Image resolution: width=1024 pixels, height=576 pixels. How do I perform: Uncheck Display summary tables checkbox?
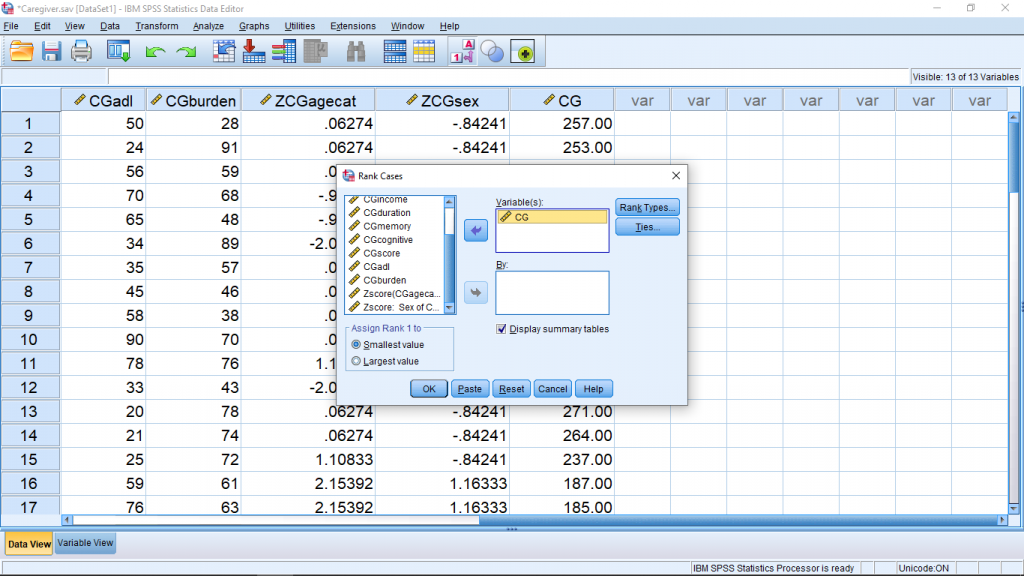click(x=502, y=329)
